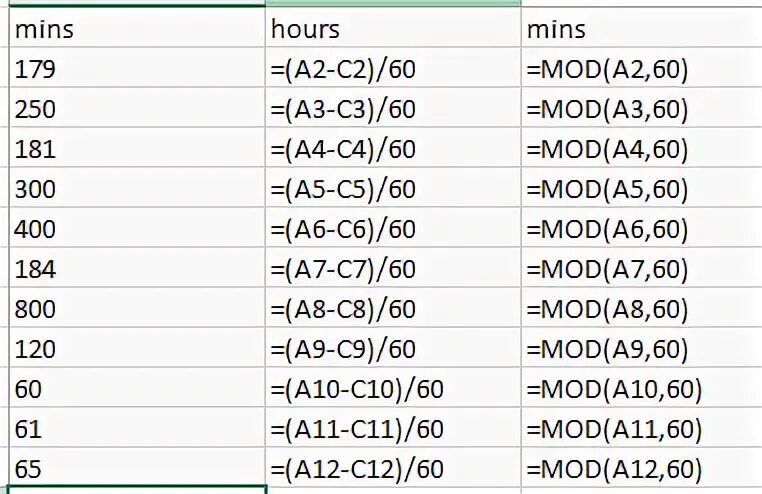Select formula cell =(A8-C8)/60
This screenshot has width=762, height=494.
point(393,307)
